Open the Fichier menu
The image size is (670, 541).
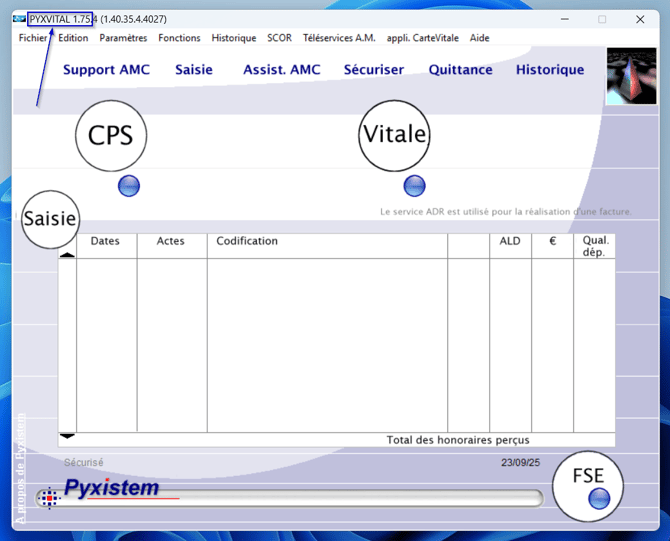click(33, 38)
